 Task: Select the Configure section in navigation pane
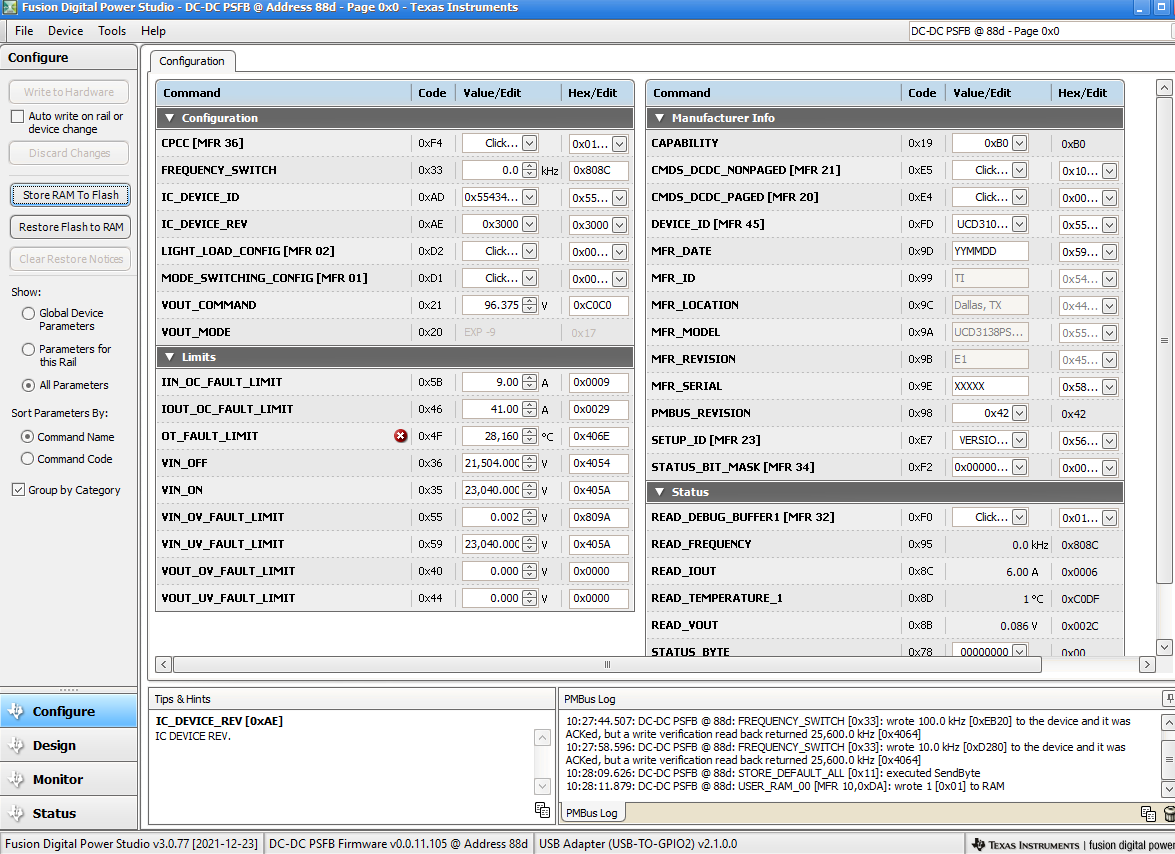point(69,711)
